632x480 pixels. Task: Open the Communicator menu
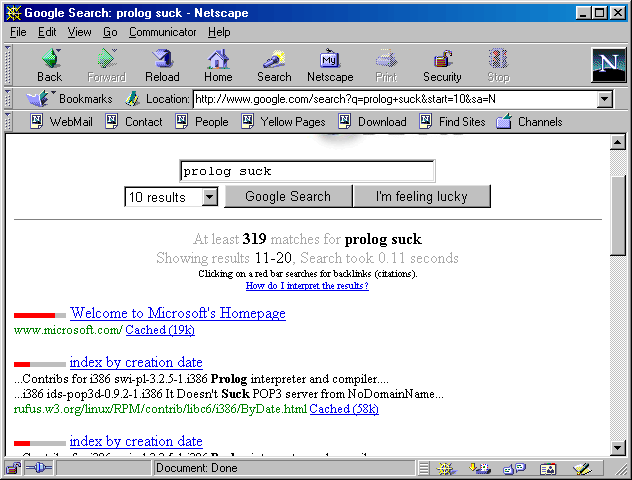pyautogui.click(x=162, y=32)
